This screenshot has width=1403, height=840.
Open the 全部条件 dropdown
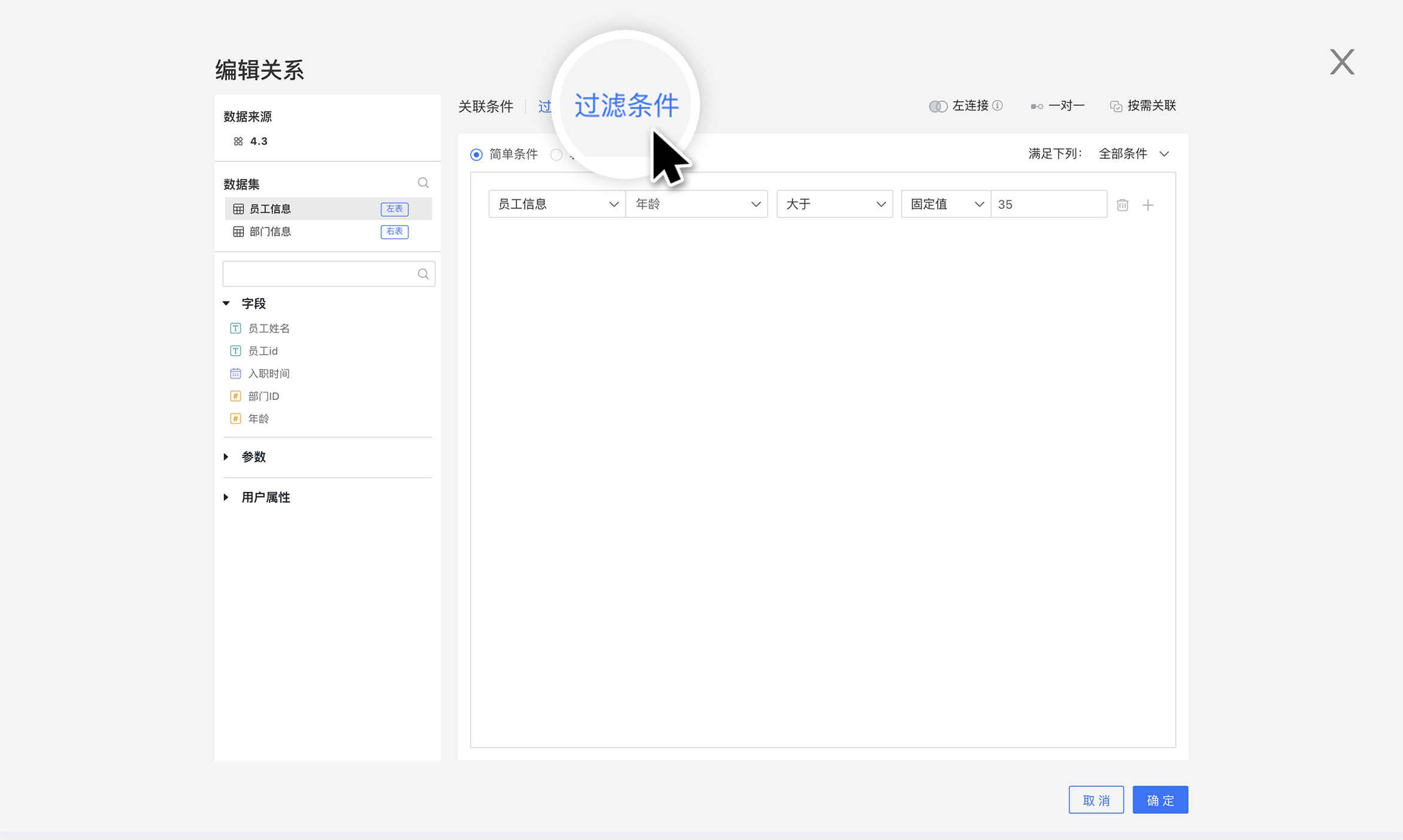(1134, 154)
